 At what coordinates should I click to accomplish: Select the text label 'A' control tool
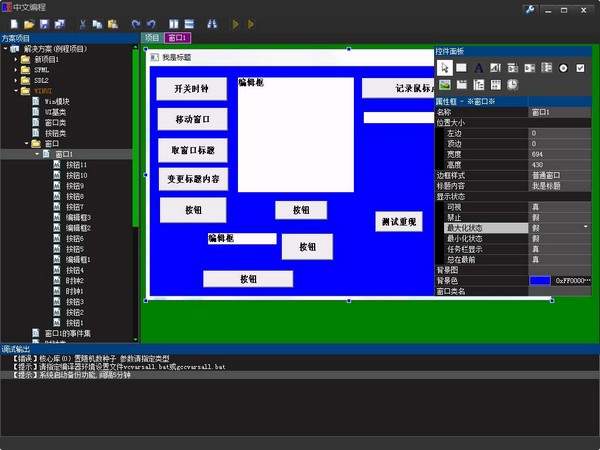(479, 67)
